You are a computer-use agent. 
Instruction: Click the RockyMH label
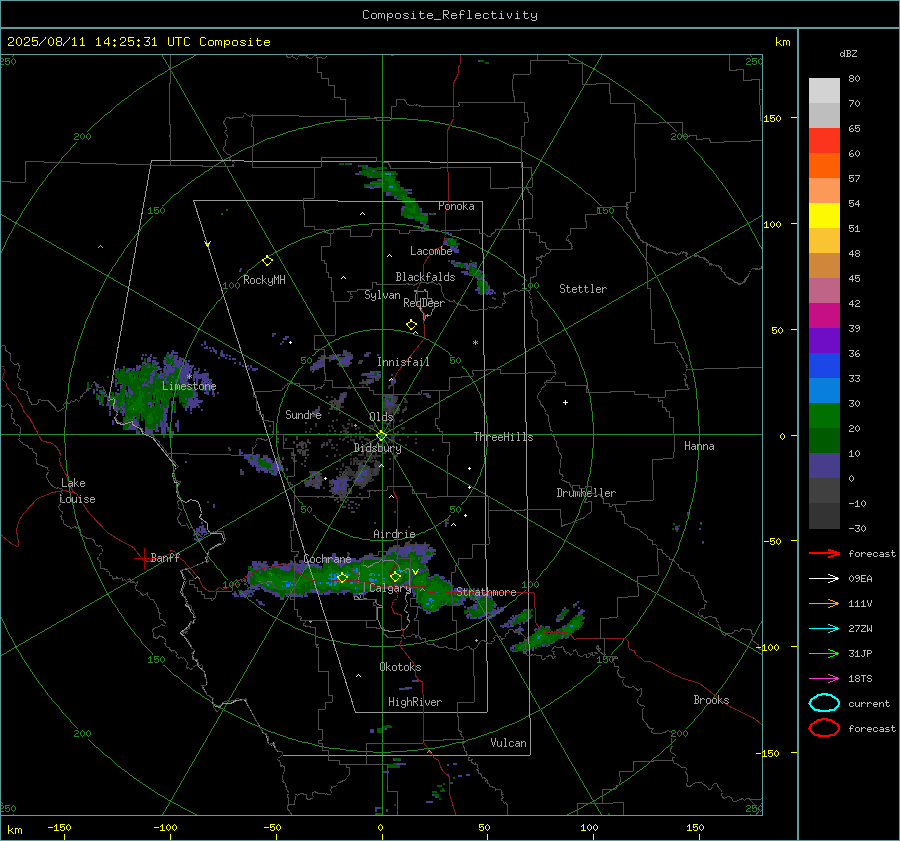[x=264, y=280]
